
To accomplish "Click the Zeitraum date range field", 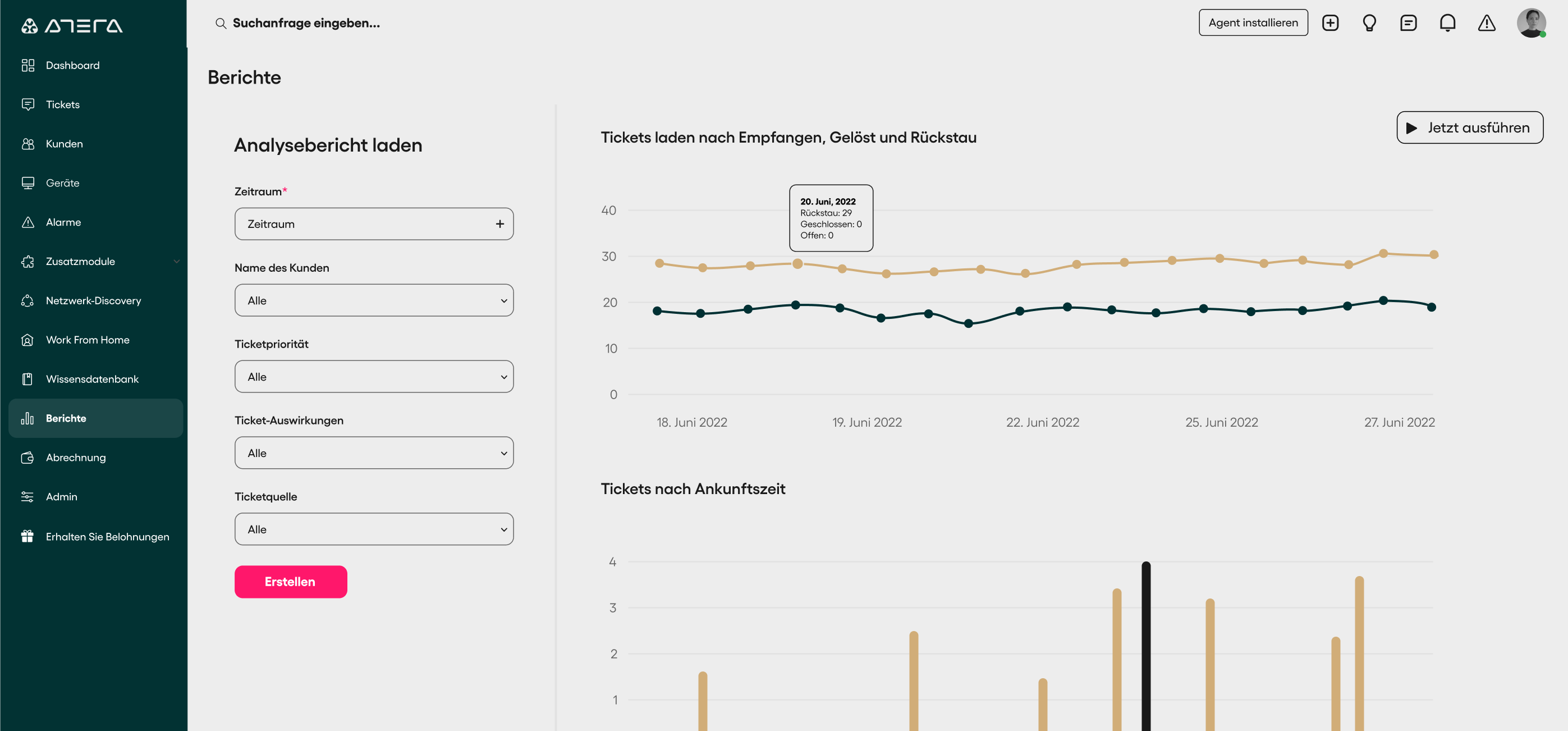I will (374, 223).
